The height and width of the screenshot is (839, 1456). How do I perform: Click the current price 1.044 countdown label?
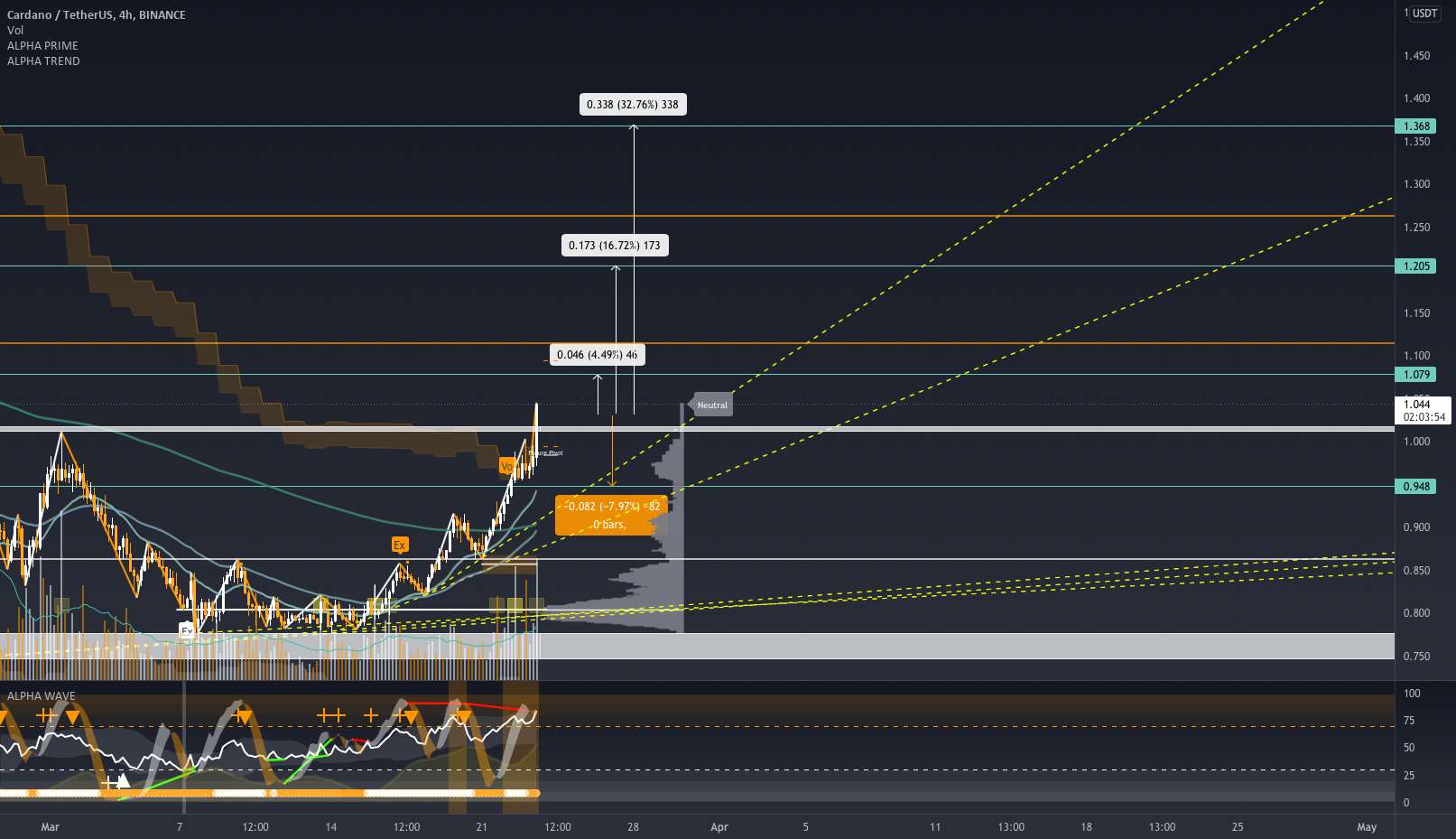(x=1423, y=410)
